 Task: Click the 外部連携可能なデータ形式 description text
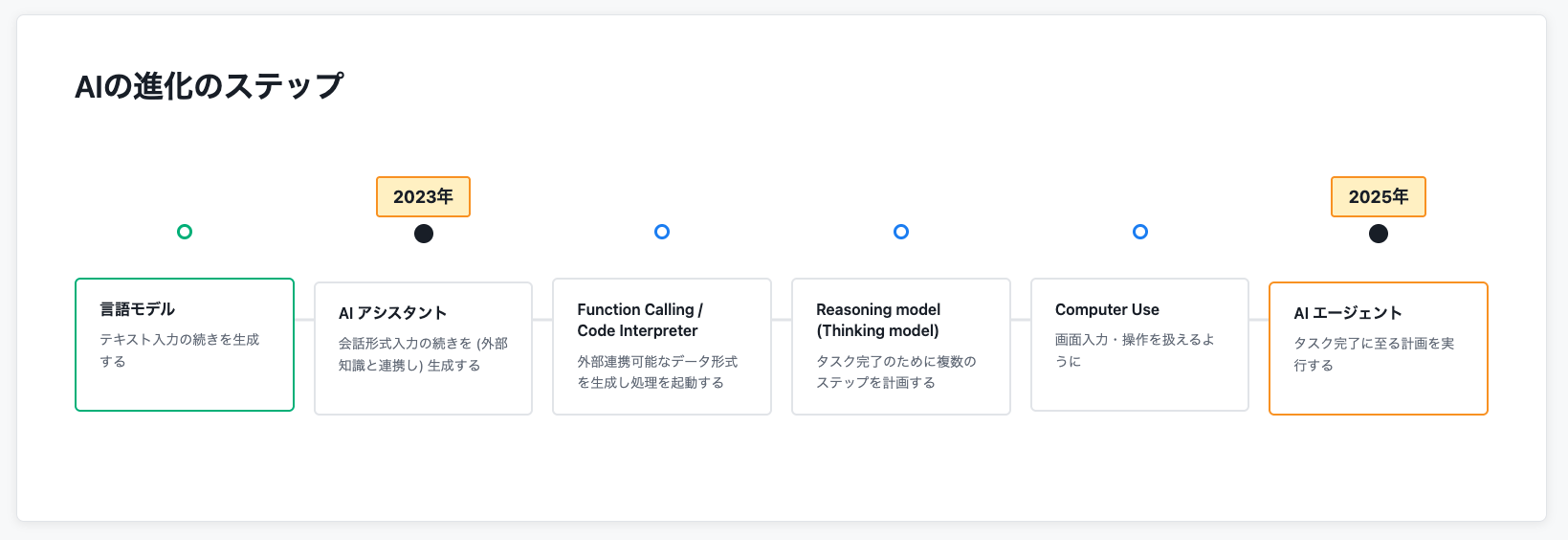tap(657, 362)
